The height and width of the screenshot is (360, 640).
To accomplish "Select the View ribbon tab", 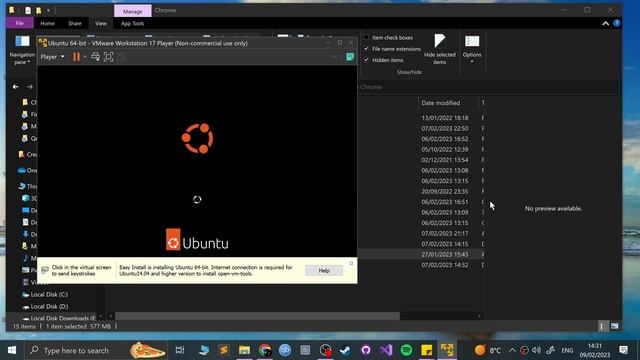I will [101, 23].
